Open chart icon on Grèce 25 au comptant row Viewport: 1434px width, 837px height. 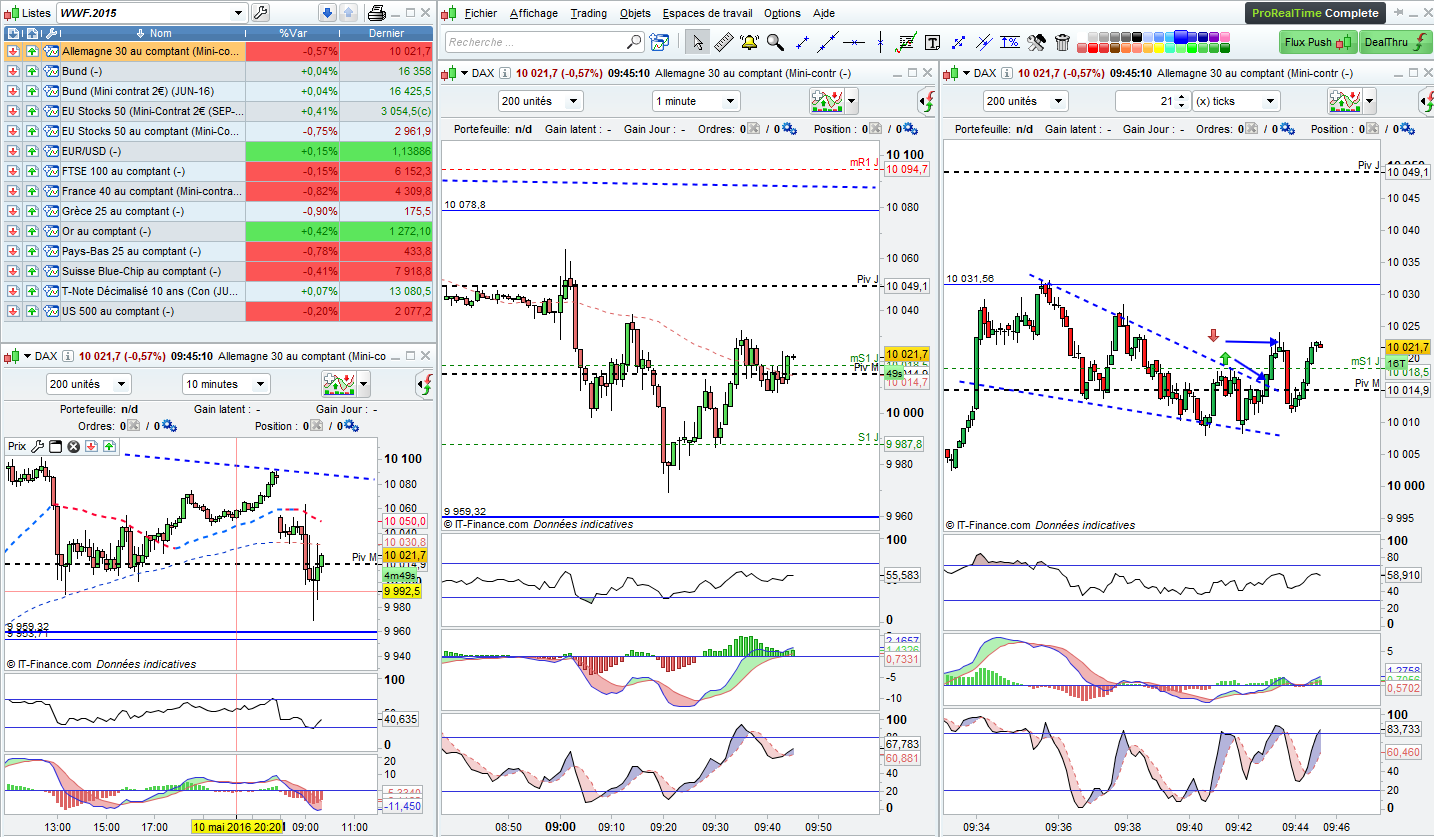[52, 211]
